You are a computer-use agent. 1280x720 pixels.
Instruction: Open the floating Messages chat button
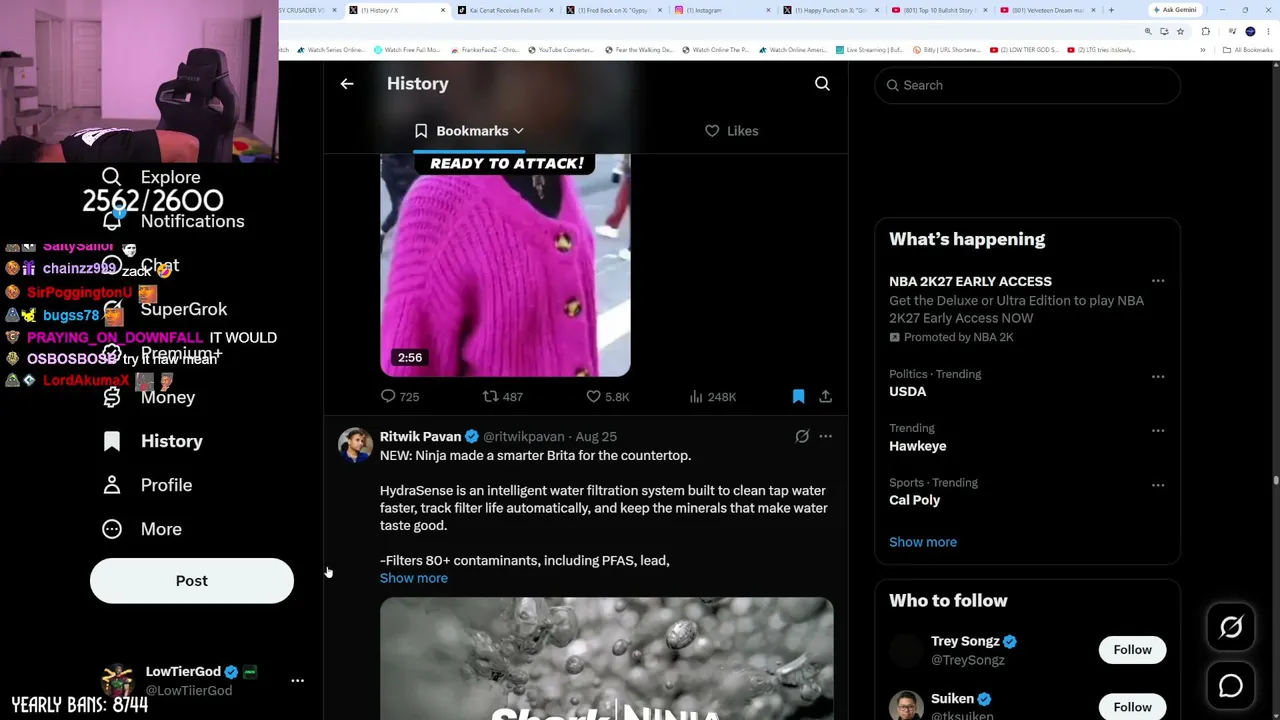pyautogui.click(x=1231, y=686)
